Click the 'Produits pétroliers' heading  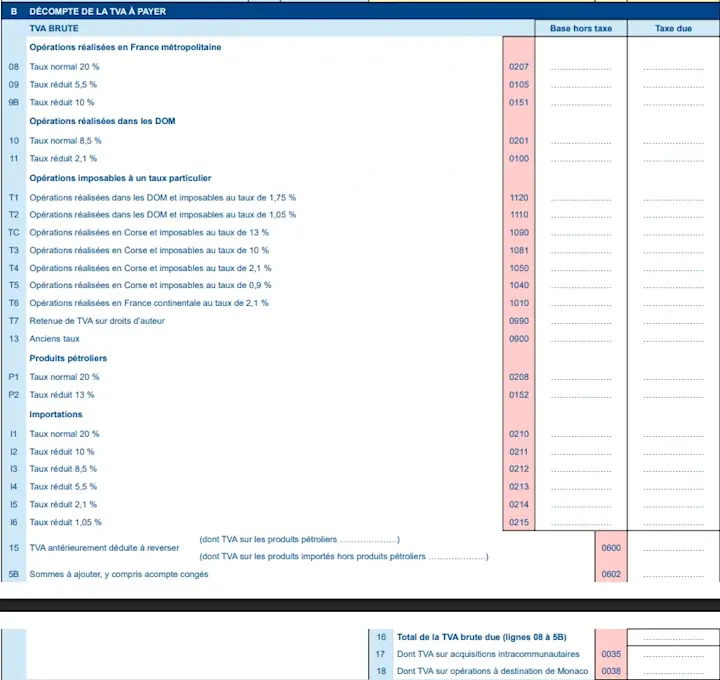point(68,358)
